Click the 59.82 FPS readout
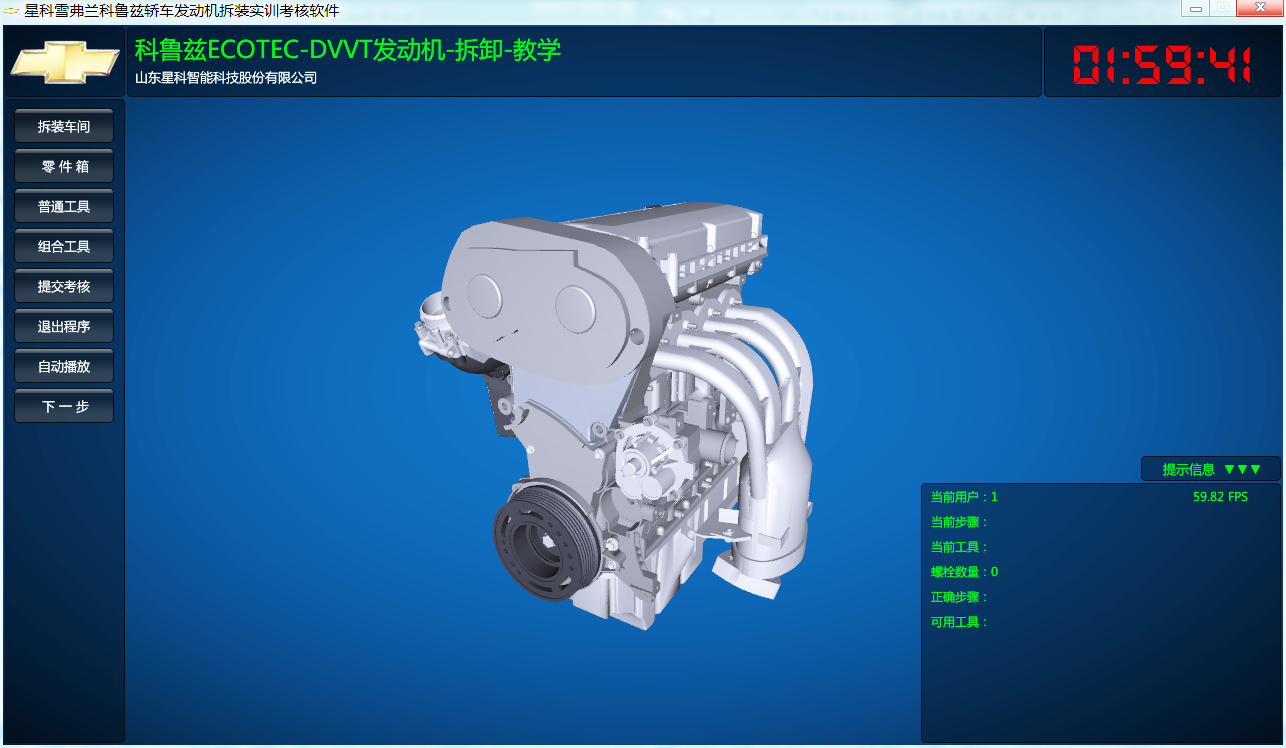1286x748 pixels. (x=1220, y=497)
